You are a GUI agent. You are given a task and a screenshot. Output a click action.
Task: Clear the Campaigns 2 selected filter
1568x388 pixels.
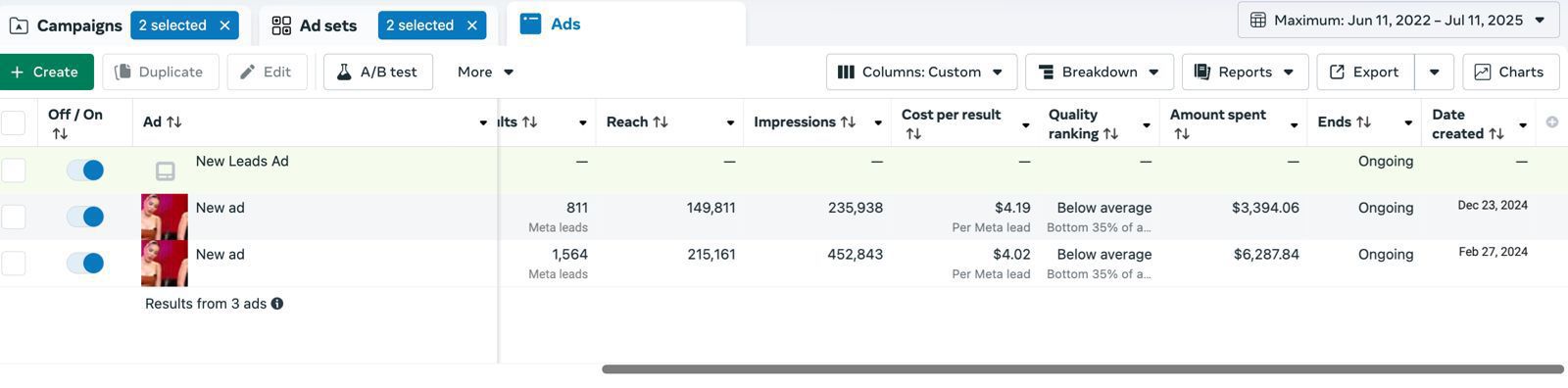tap(224, 25)
